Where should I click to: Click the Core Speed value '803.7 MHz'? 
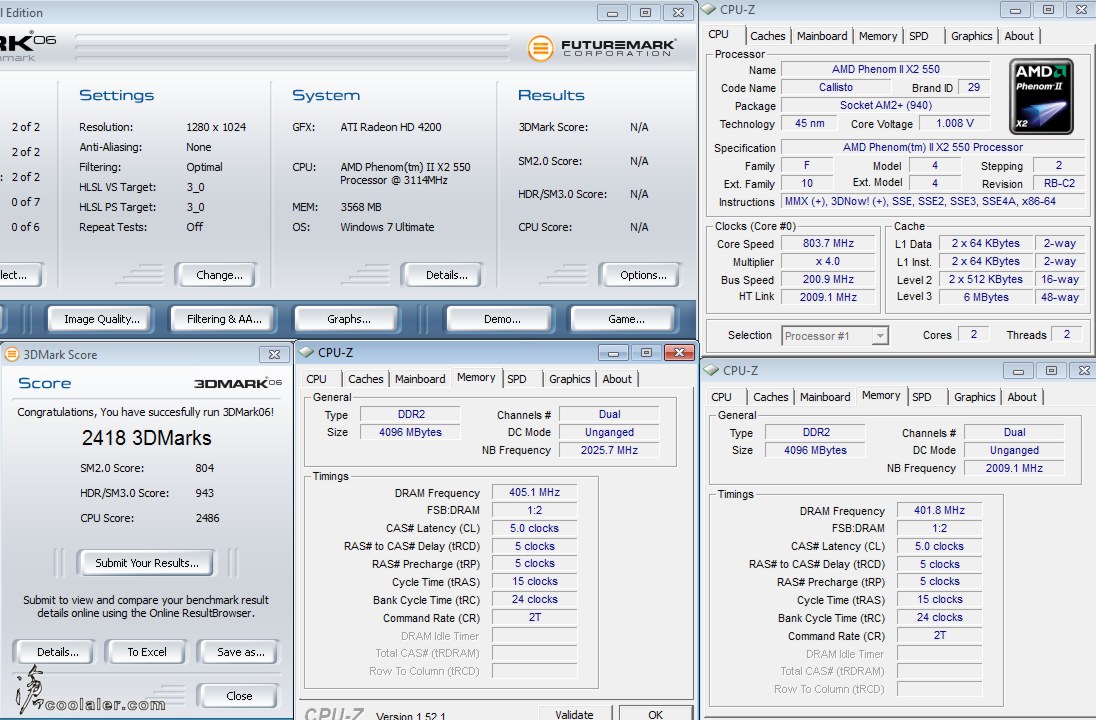[828, 243]
